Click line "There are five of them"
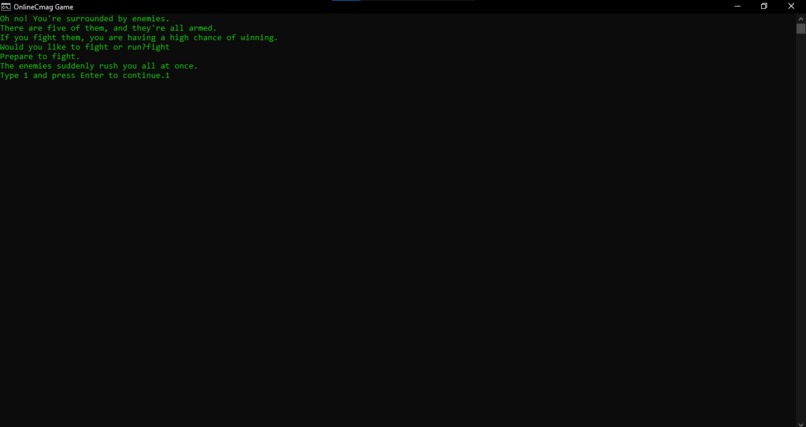This screenshot has height=427, width=806. (x=108, y=28)
